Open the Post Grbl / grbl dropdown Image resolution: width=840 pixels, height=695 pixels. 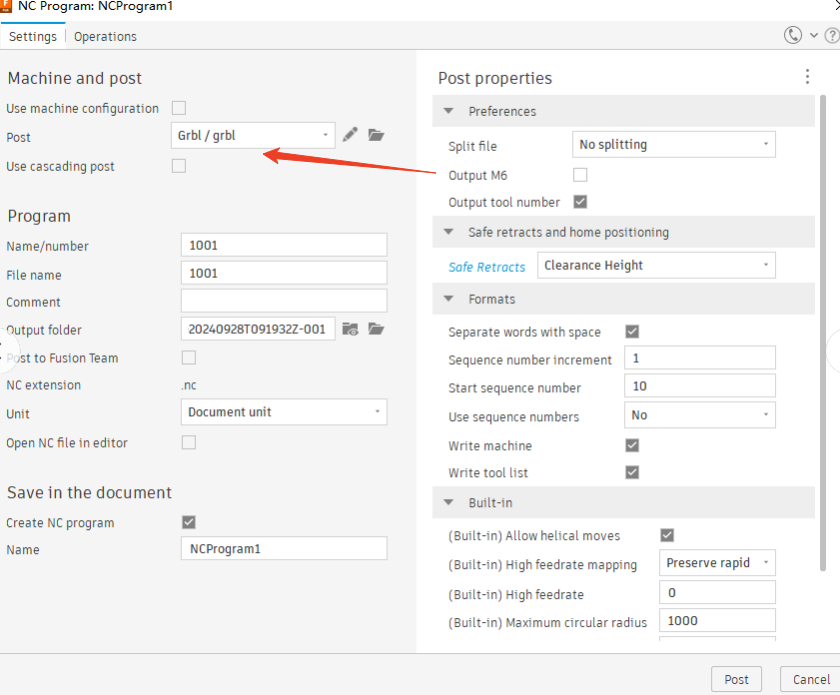pyautogui.click(x=253, y=135)
